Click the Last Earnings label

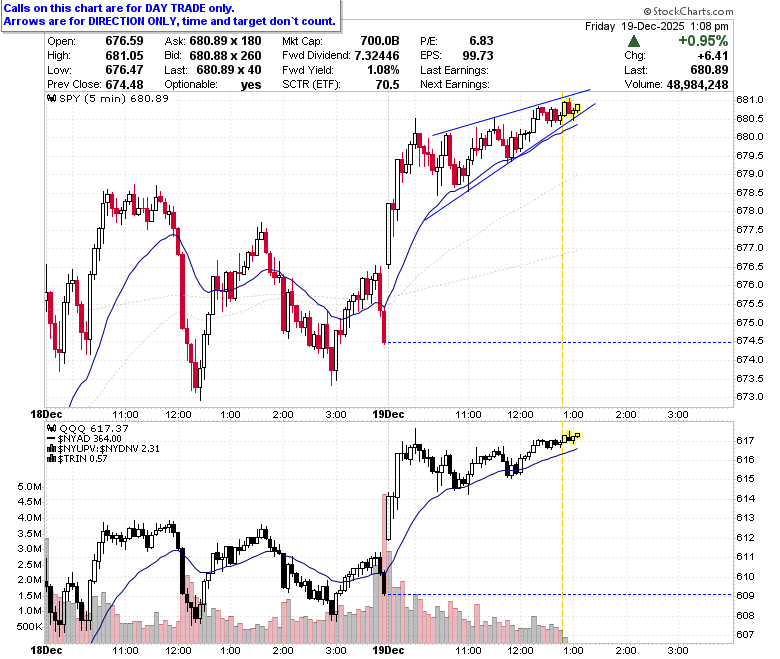pos(454,70)
